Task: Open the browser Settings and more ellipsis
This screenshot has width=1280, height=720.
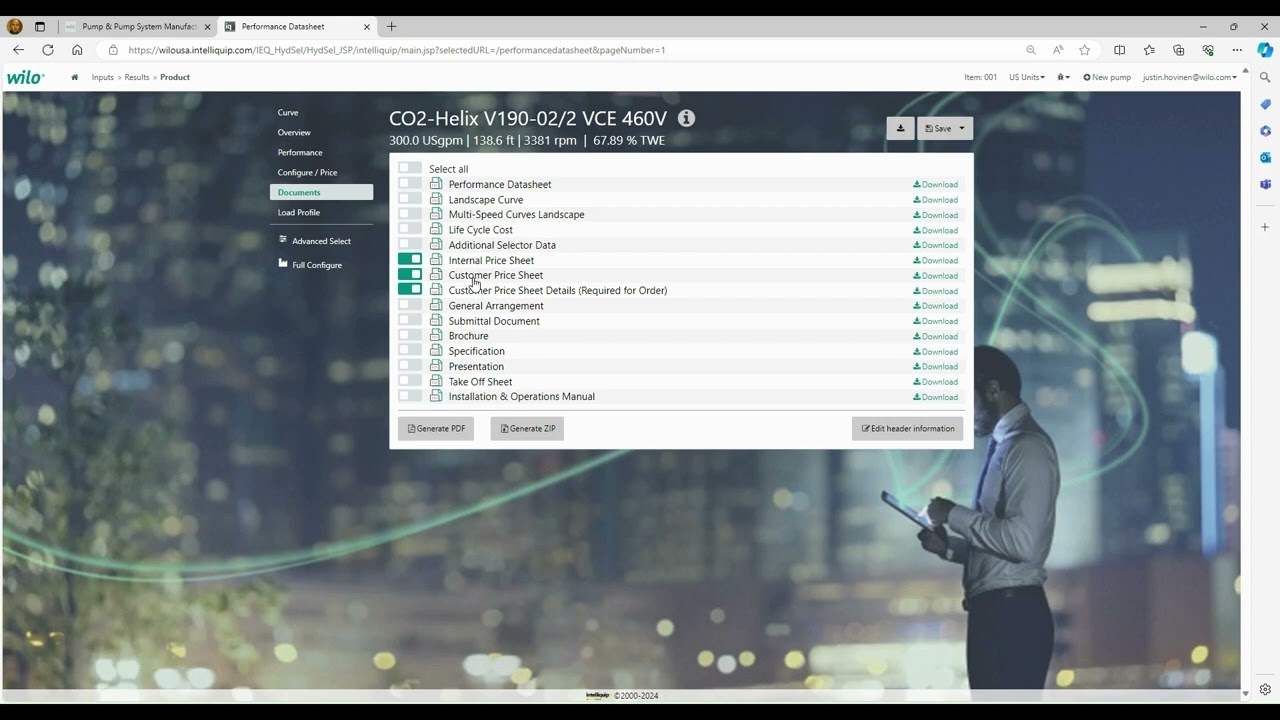Action: pyautogui.click(x=1237, y=50)
